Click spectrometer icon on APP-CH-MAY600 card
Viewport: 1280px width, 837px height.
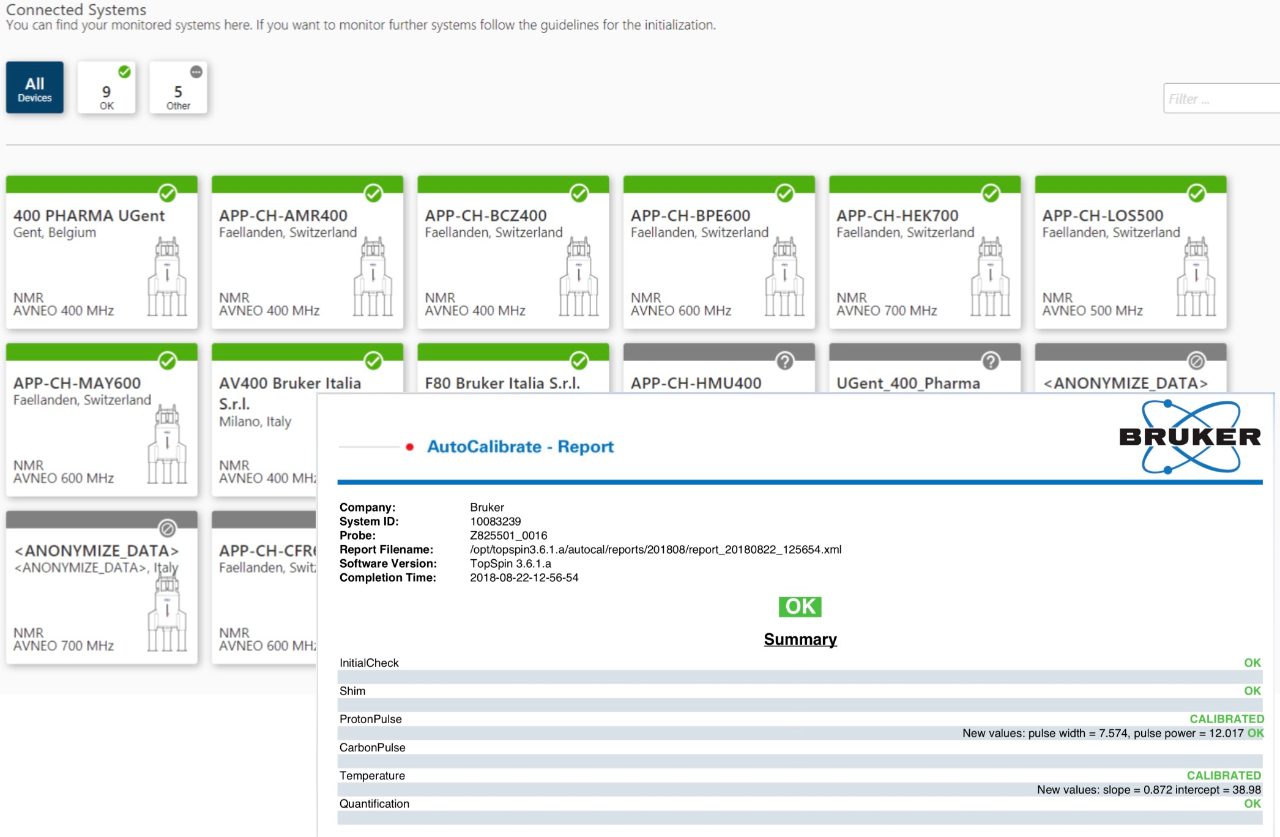click(167, 447)
